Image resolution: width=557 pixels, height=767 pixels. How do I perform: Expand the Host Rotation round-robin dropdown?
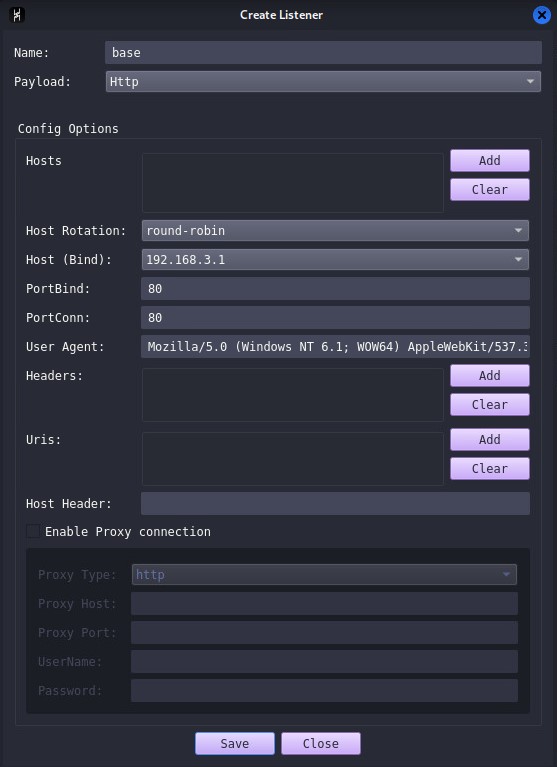(335, 230)
